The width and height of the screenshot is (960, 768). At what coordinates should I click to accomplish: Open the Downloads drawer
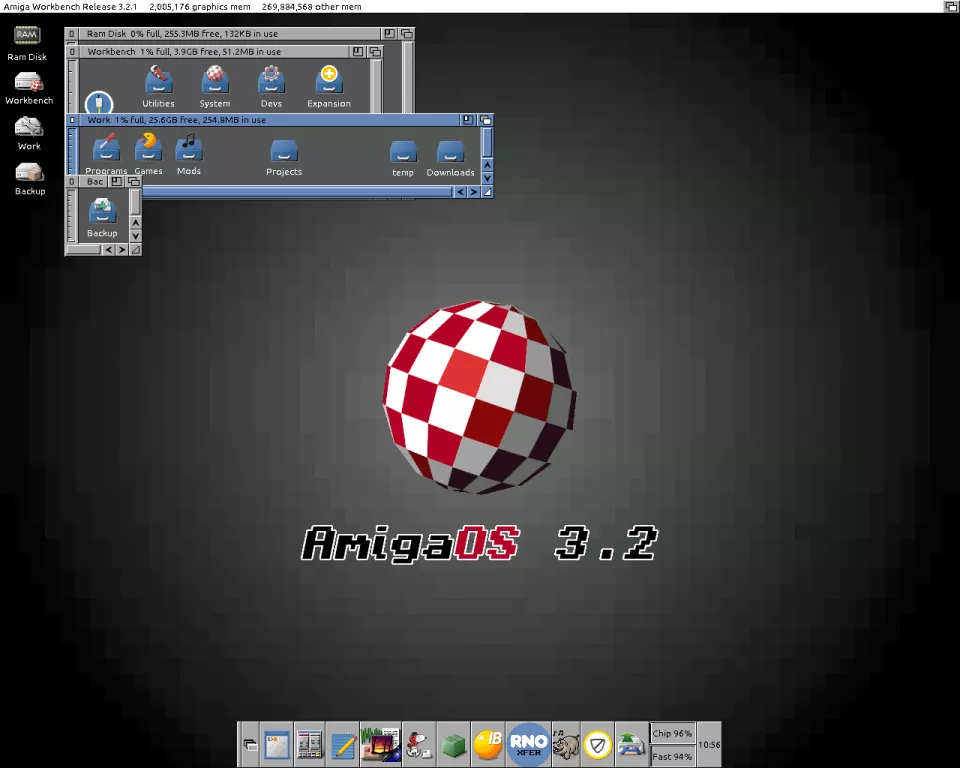451,152
